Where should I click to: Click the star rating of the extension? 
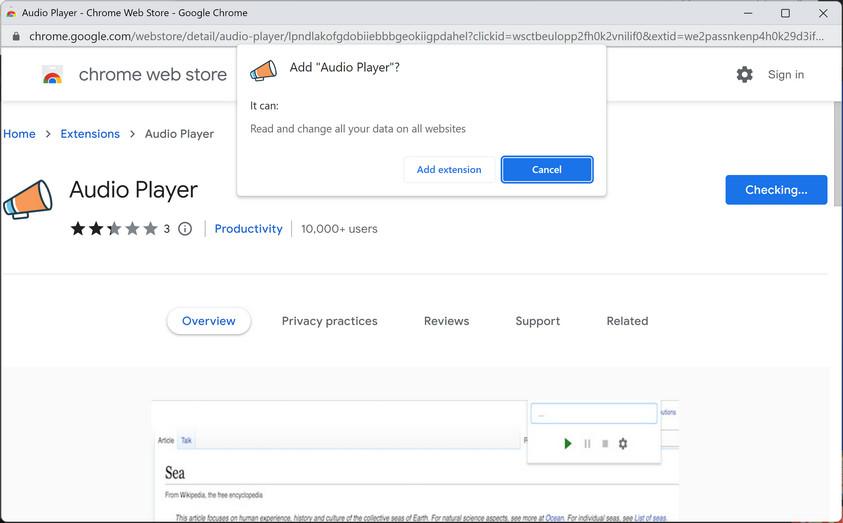[x=114, y=229]
